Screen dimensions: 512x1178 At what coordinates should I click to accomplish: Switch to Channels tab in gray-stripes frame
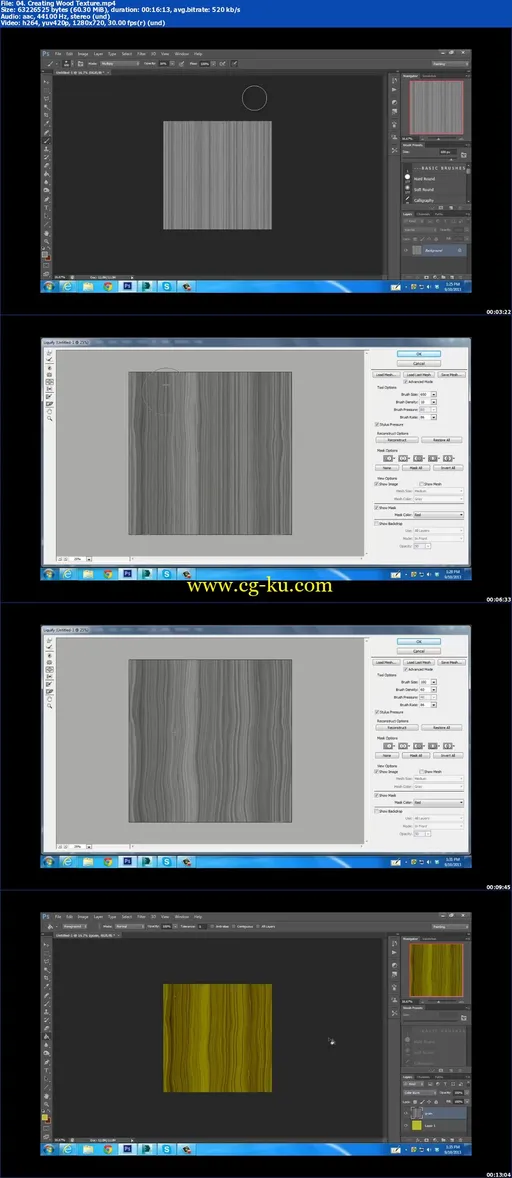423,214
